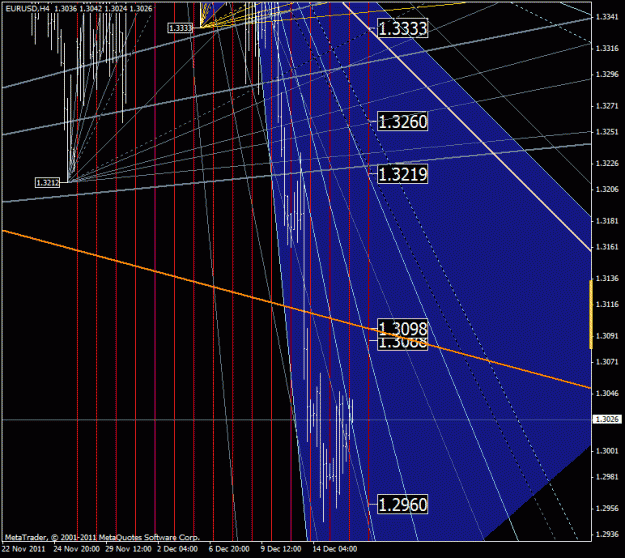The image size is (625, 558).
Task: Click the 24 Nov 20:00 time label
Action: pos(77,549)
